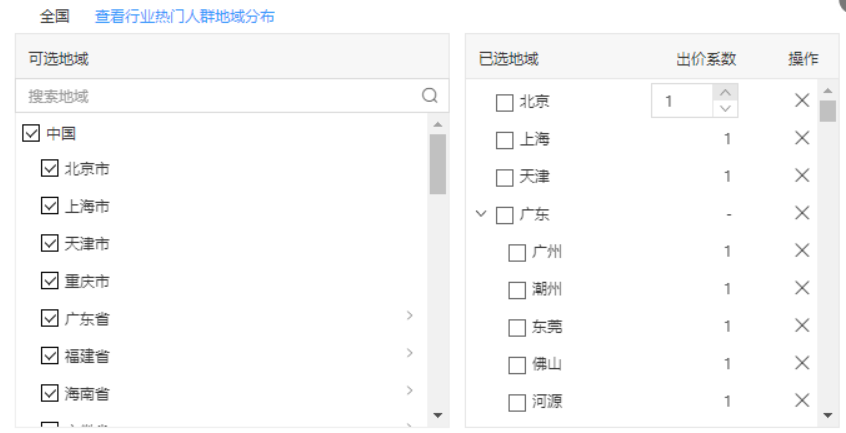This screenshot has width=846, height=433.
Task: Open 查看行业热门人群地域分布 link
Action: coord(184,16)
